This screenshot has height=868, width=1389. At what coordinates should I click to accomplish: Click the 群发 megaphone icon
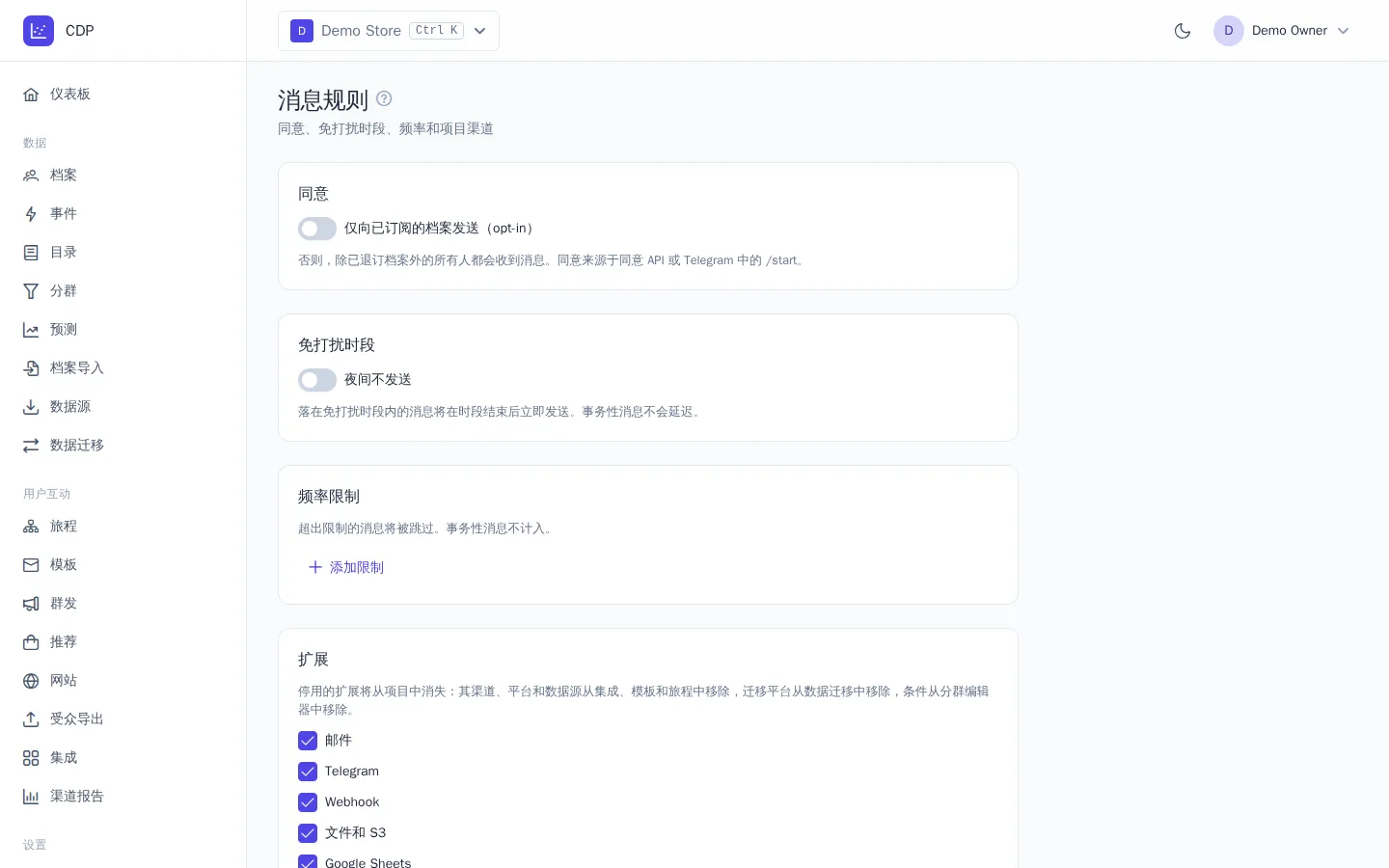[31, 604]
